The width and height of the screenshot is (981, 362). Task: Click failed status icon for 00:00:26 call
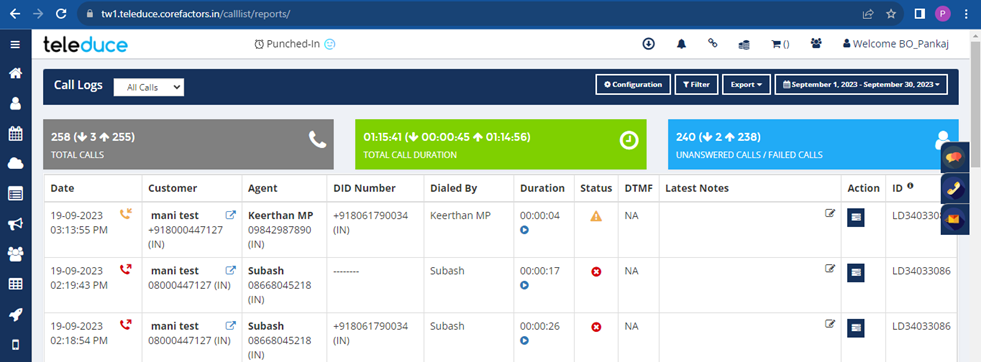596,327
